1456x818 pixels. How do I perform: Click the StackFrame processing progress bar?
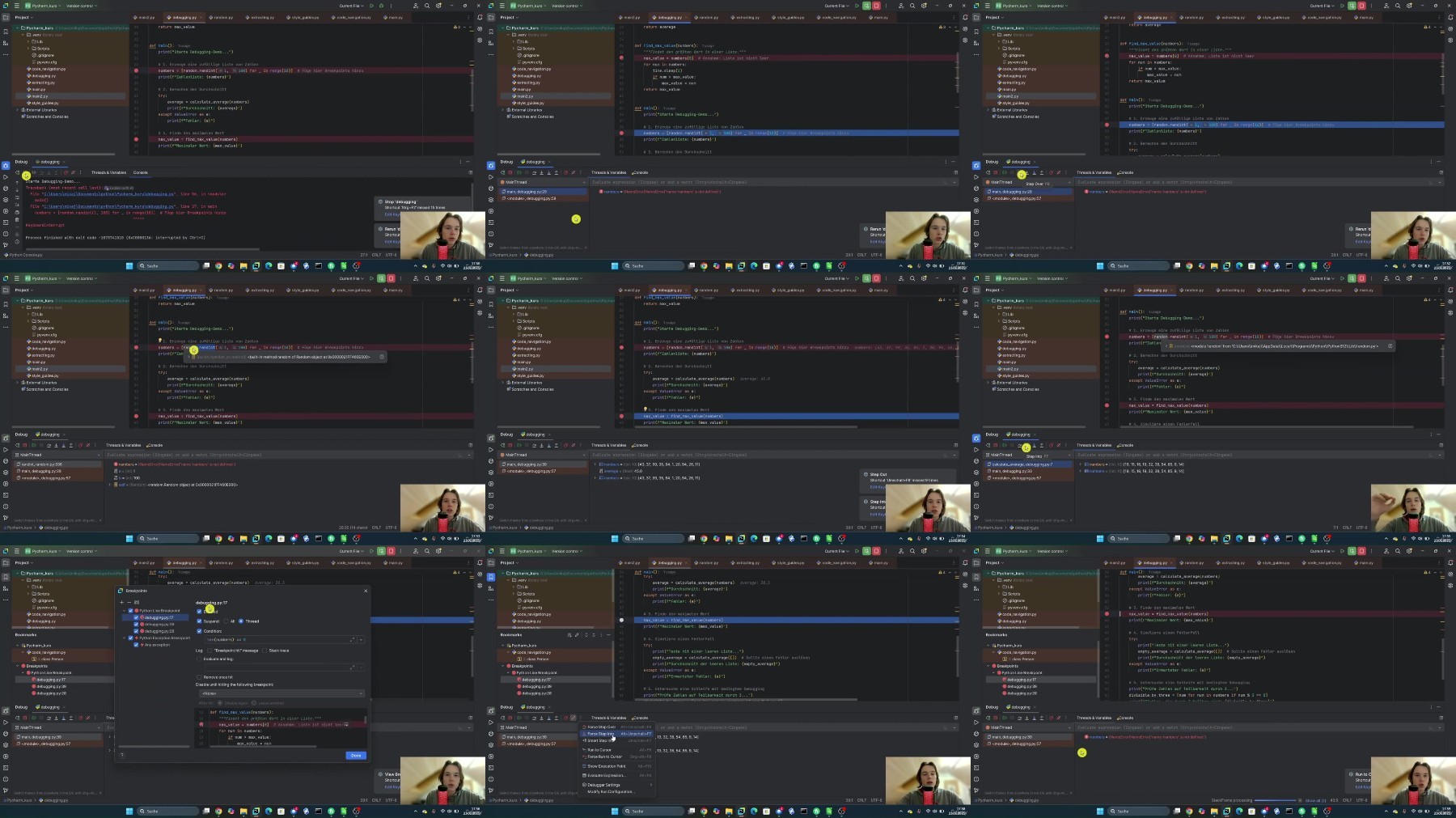click(x=1276, y=800)
